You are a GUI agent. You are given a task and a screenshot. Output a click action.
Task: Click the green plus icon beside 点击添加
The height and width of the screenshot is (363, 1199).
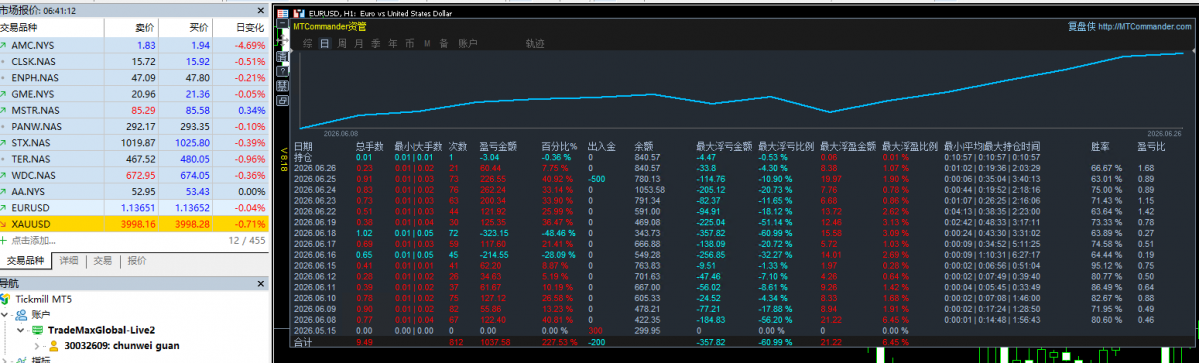(x=4, y=240)
